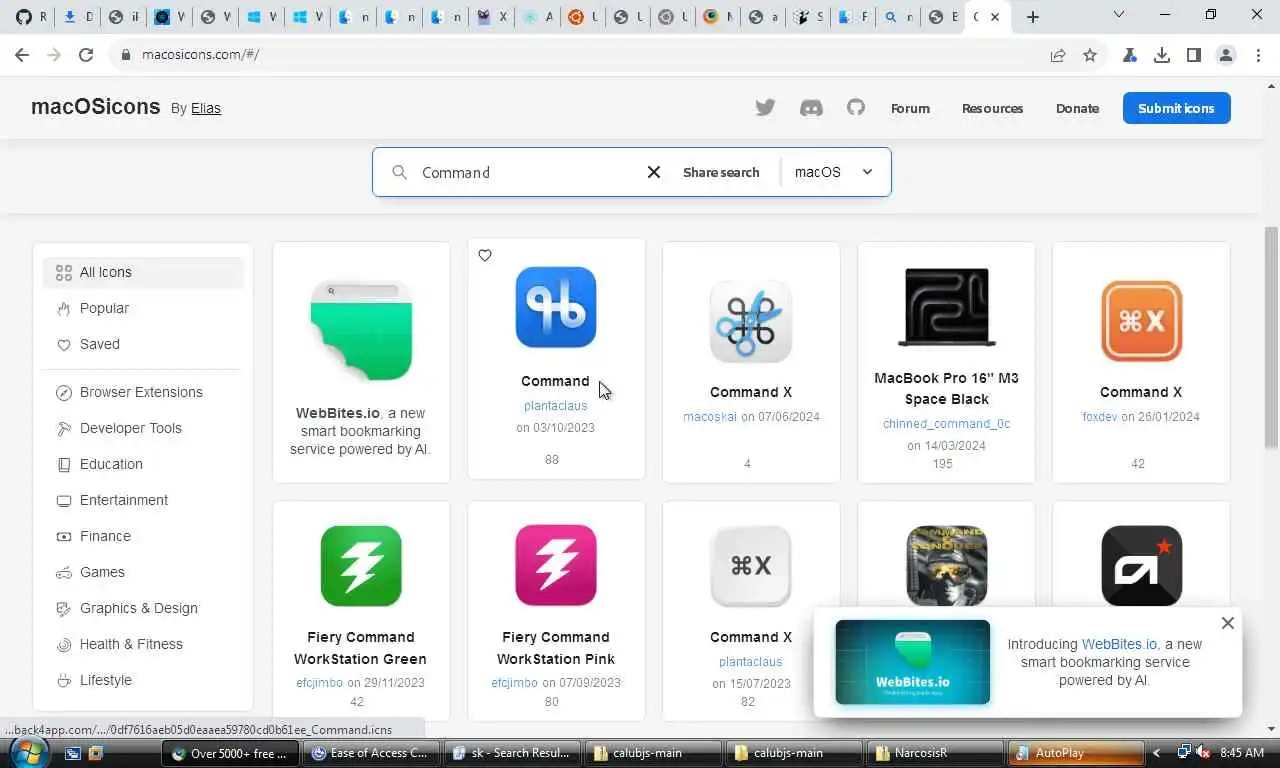1280x768 pixels.
Task: Open the browser downloads icon
Action: [x=1162, y=55]
